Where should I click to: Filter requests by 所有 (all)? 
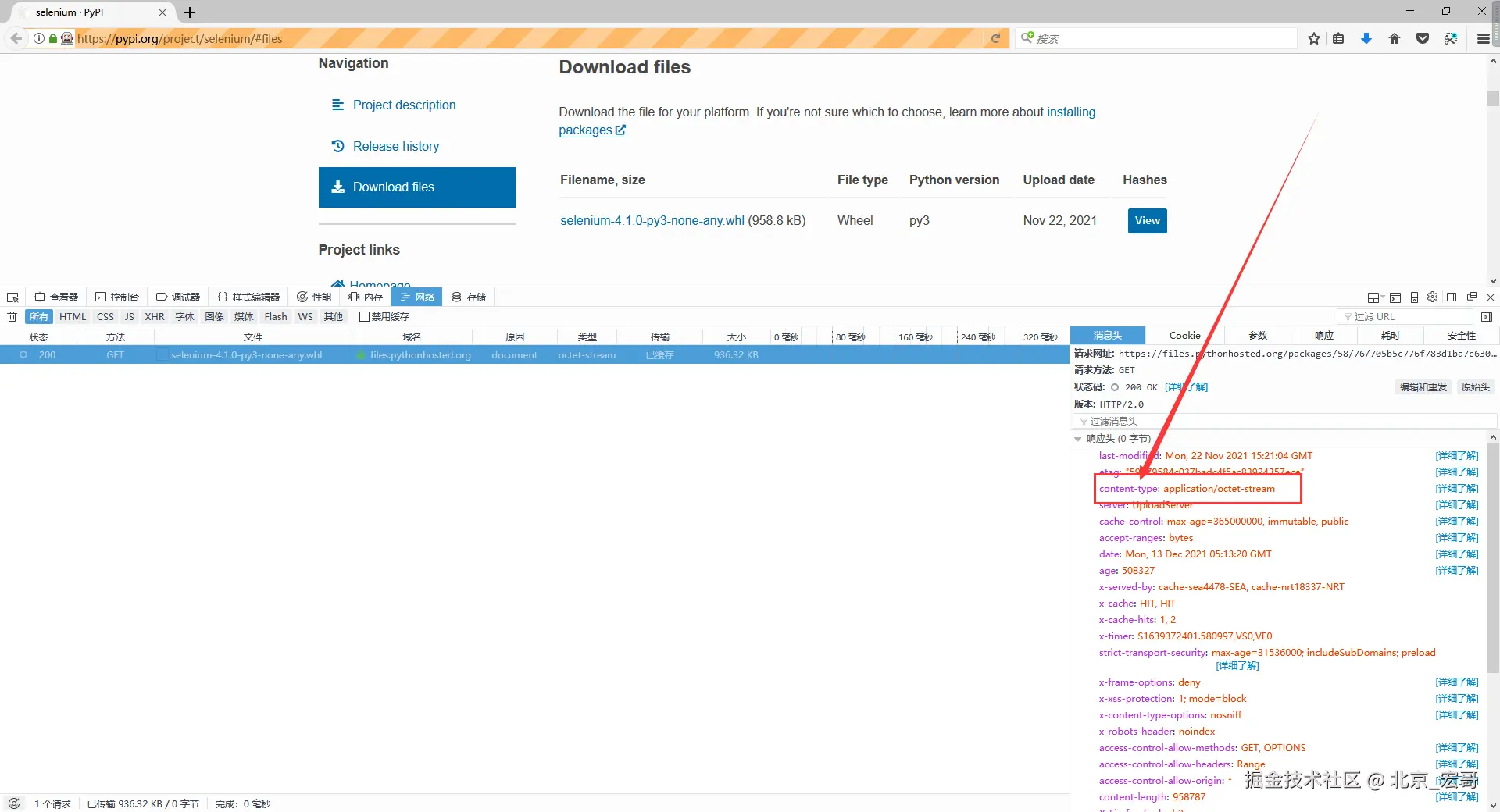(x=39, y=317)
